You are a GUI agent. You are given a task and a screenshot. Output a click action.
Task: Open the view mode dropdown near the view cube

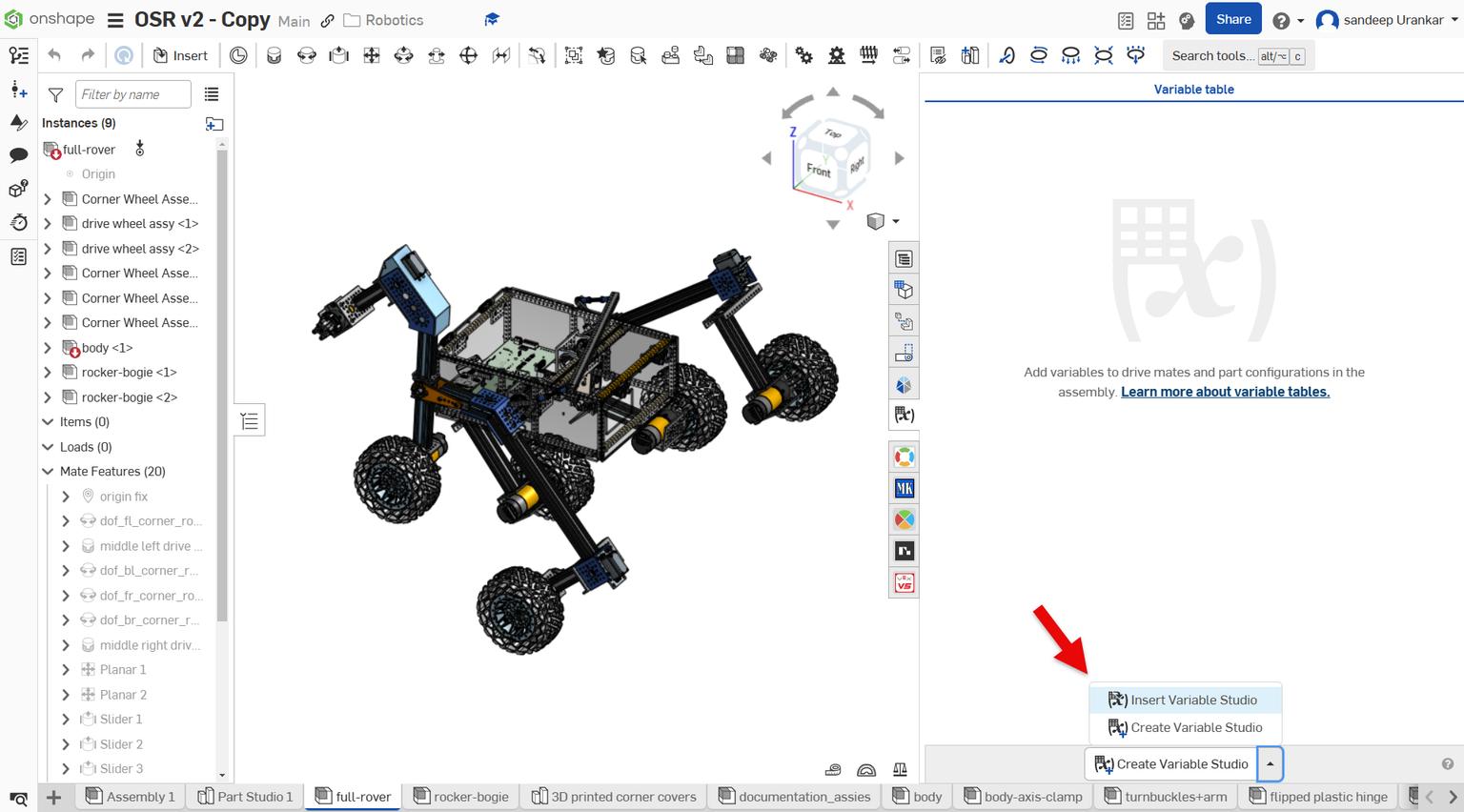point(894,221)
